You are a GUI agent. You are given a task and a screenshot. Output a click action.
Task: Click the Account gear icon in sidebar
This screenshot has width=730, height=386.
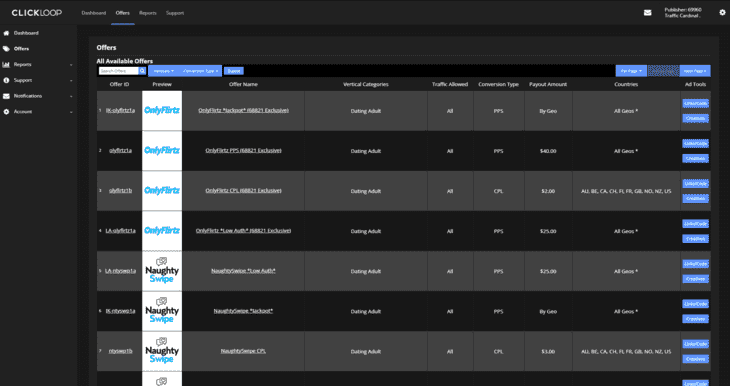[7, 112]
